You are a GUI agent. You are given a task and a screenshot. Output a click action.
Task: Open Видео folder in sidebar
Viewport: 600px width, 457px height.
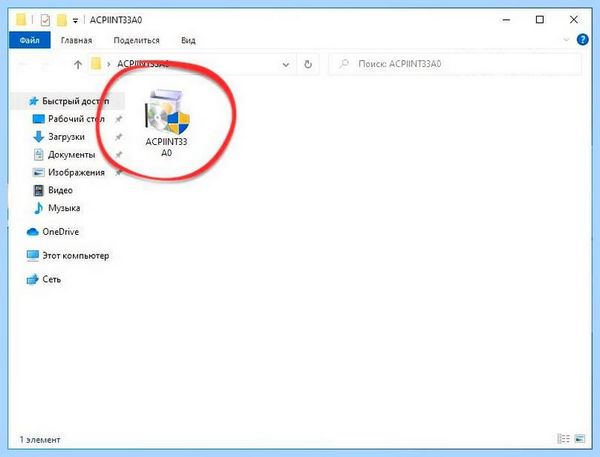(x=53, y=190)
